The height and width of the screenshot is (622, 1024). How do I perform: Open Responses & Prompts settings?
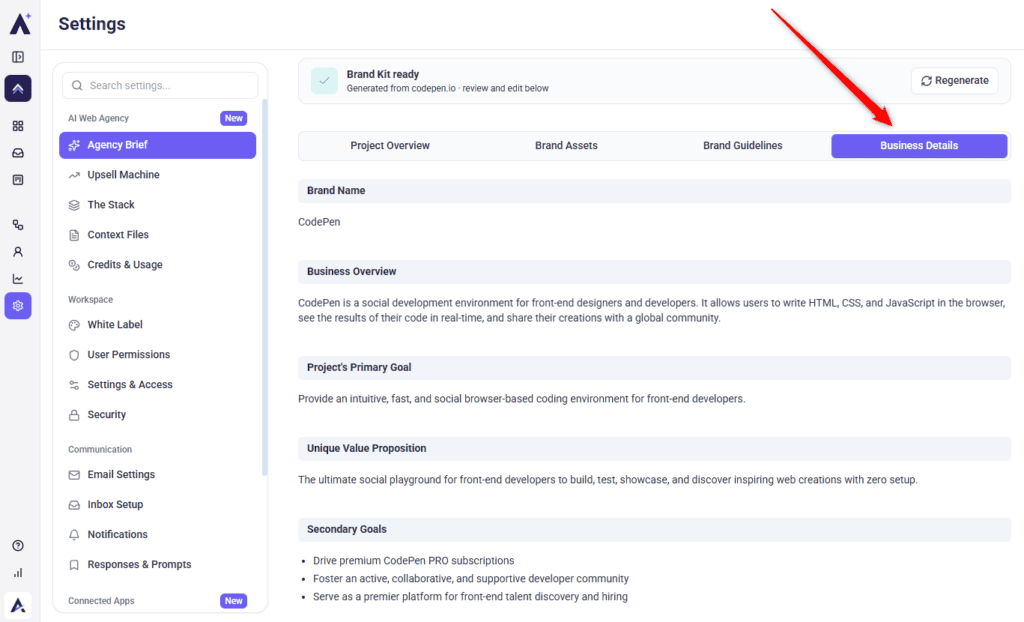coord(157,565)
